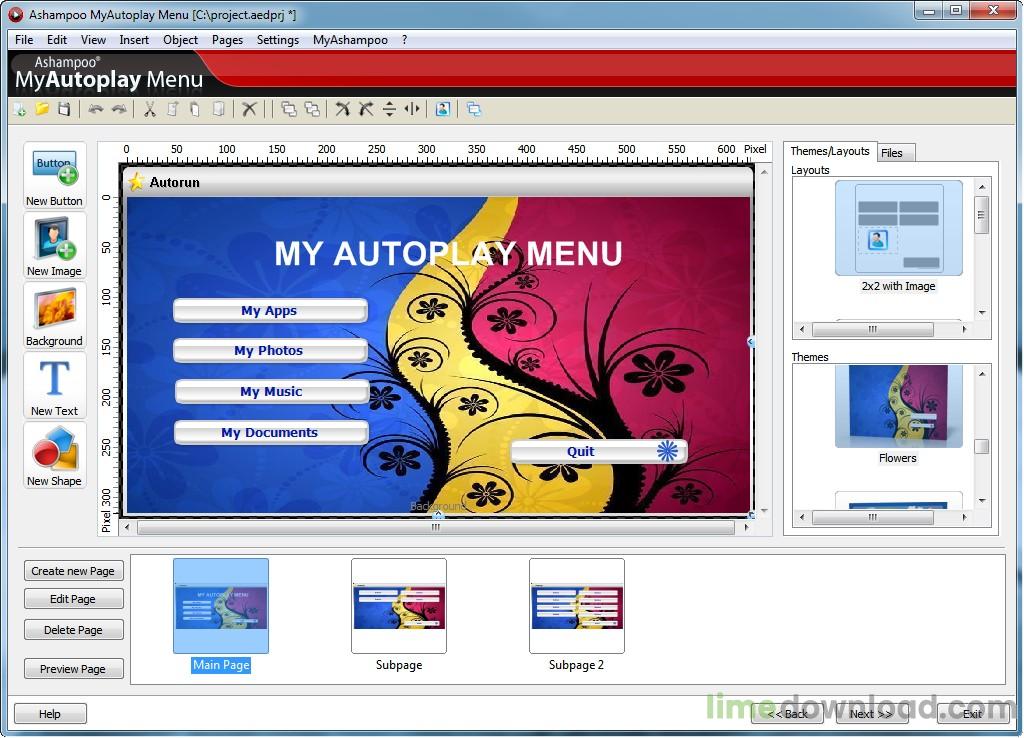
Task: Switch to the Files tab
Action: 895,152
